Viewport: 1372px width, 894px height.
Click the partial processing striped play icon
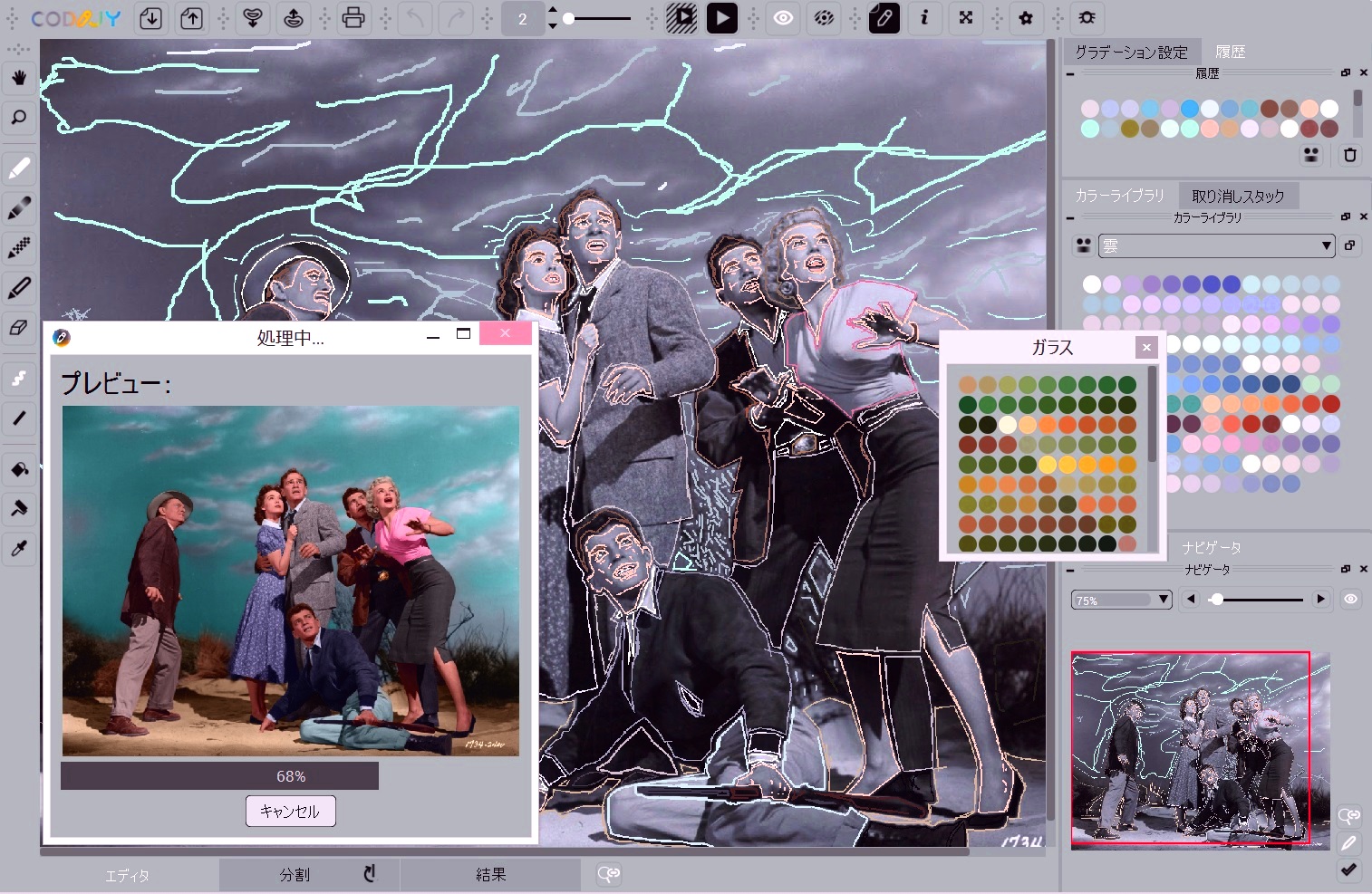(681, 18)
